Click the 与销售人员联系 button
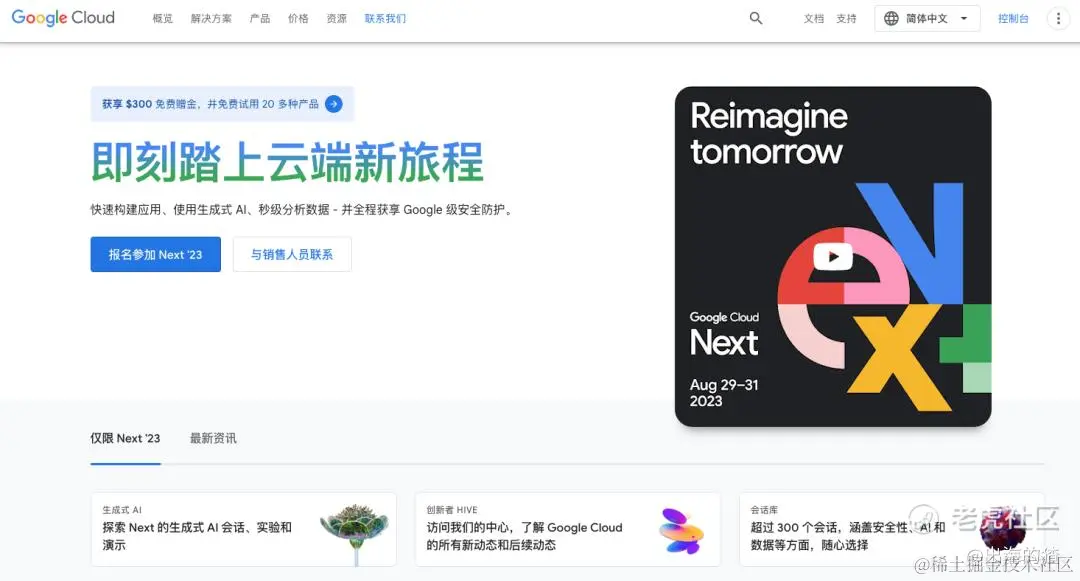This screenshot has height=581, width=1080. click(x=292, y=254)
